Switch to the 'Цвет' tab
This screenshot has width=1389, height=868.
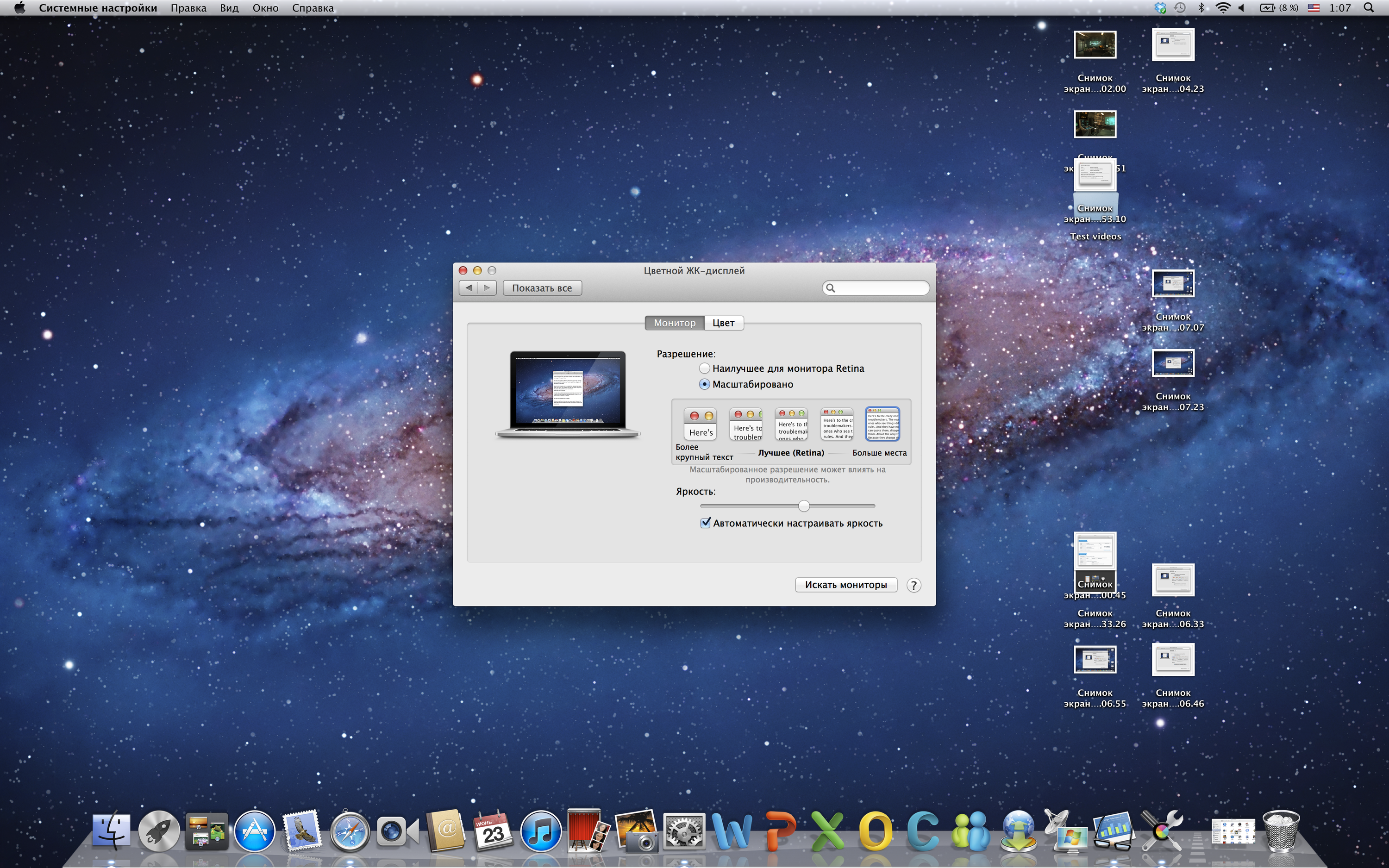click(723, 323)
